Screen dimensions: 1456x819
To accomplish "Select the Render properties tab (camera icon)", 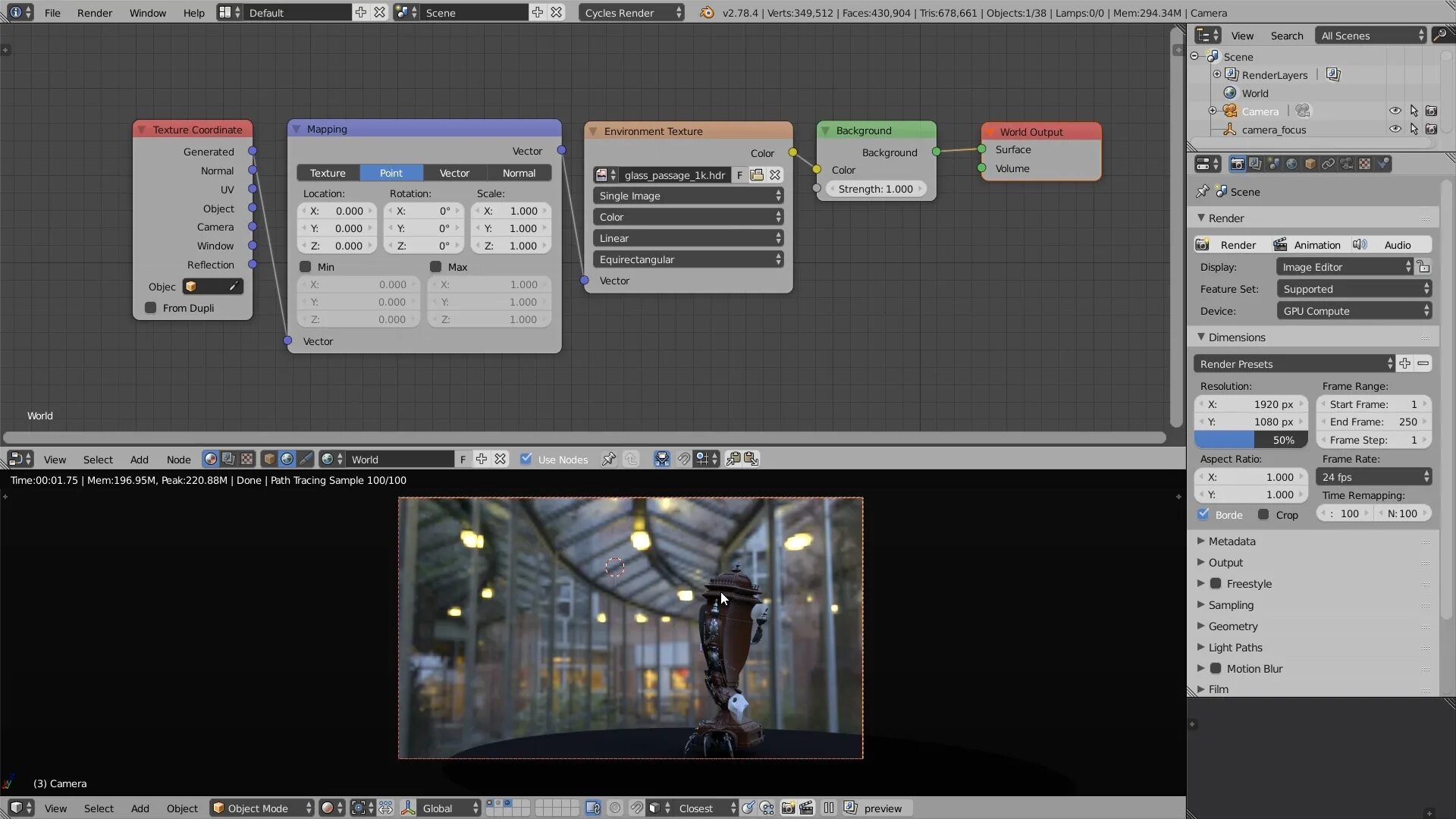I will point(1238,163).
